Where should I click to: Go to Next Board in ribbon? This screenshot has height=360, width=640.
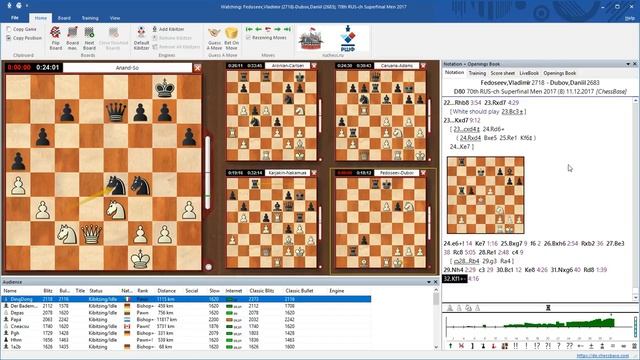coord(89,38)
